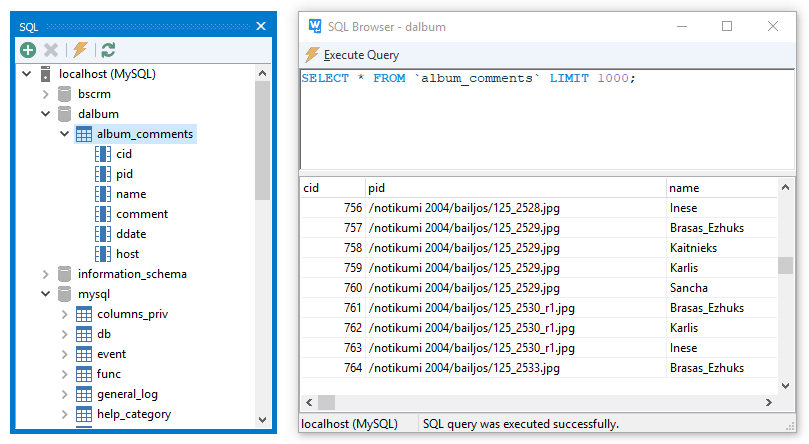This screenshot has height=444, width=809.
Task: Click the mysql database icon
Action: (65, 294)
